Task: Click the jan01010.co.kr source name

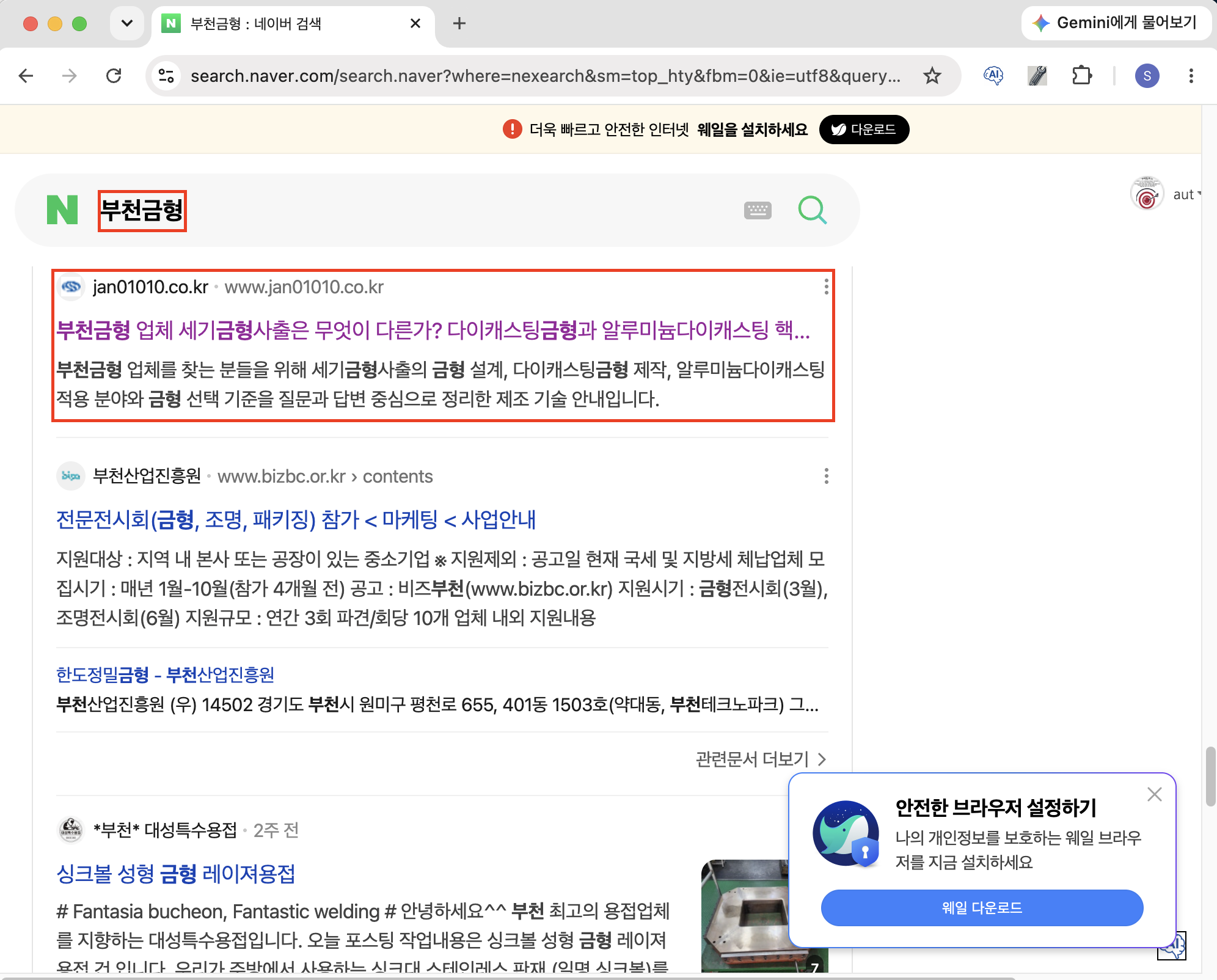Action: tap(150, 287)
